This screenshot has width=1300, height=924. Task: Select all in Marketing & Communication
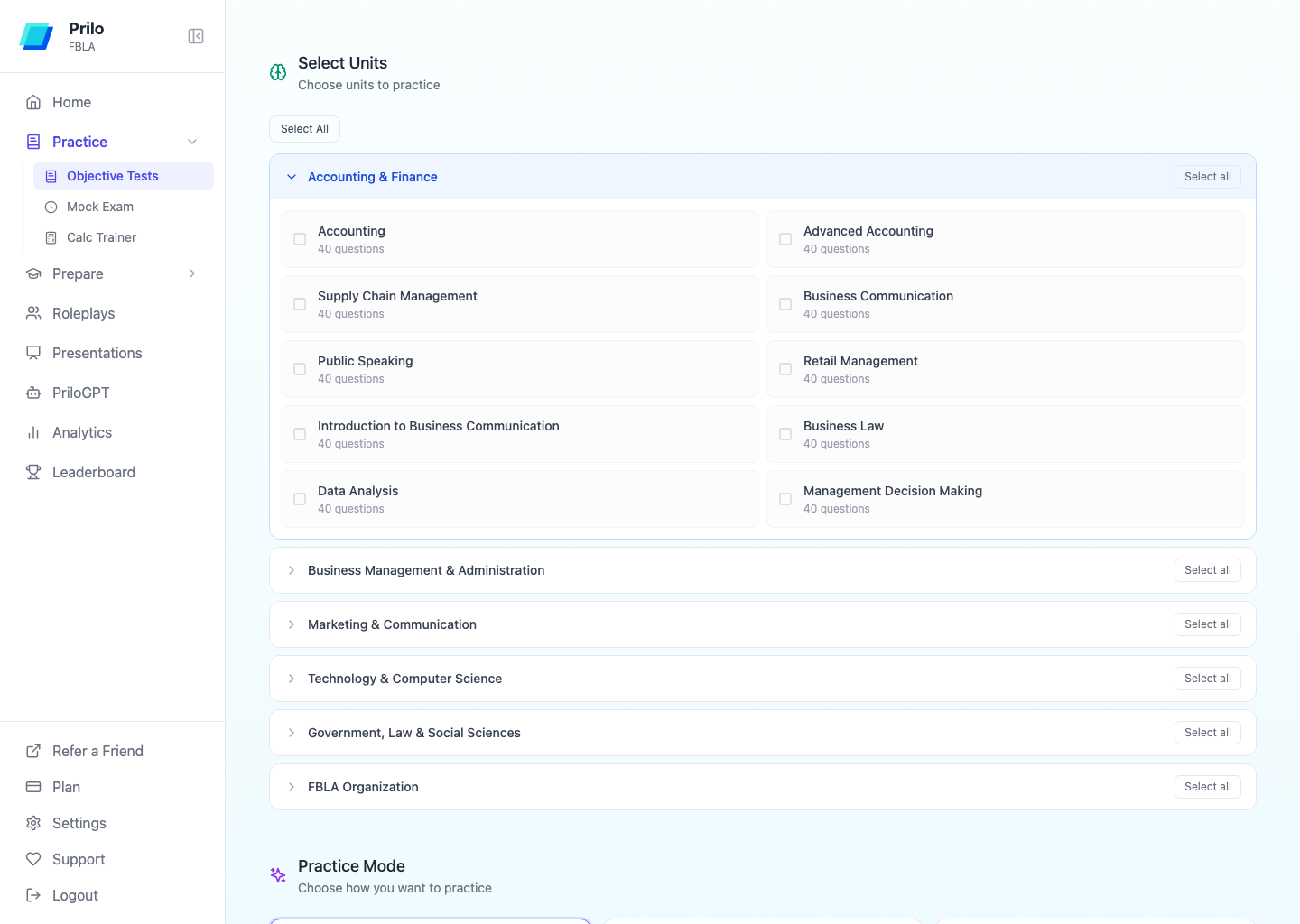point(1208,624)
